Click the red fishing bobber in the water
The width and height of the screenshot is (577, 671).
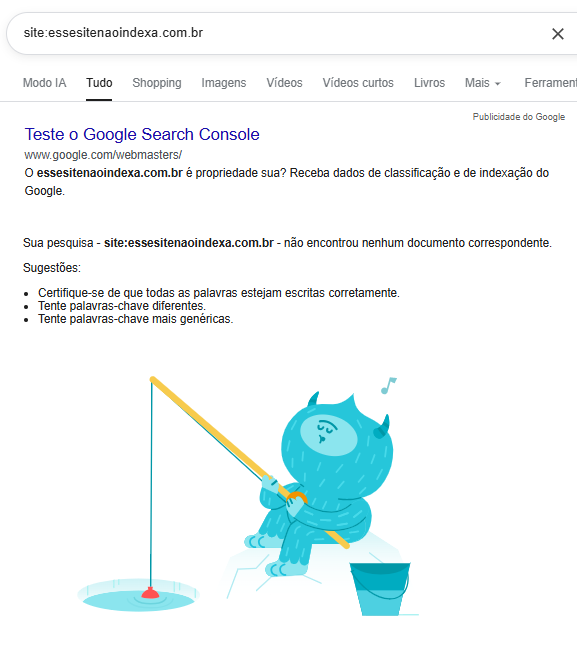(x=150, y=593)
